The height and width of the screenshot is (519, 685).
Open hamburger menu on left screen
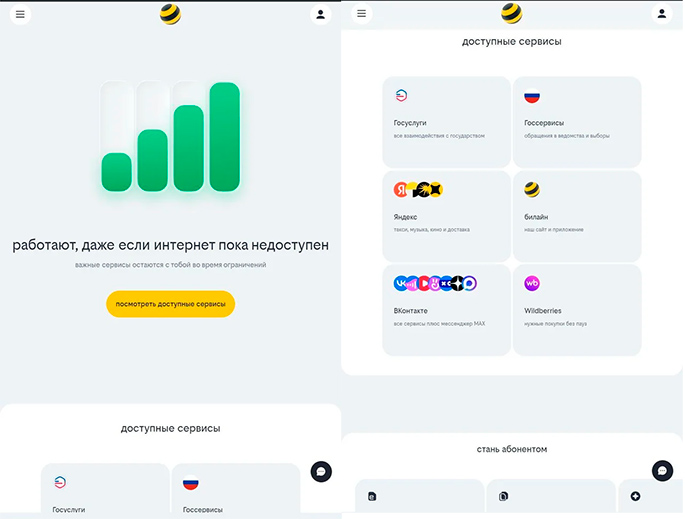[20, 14]
